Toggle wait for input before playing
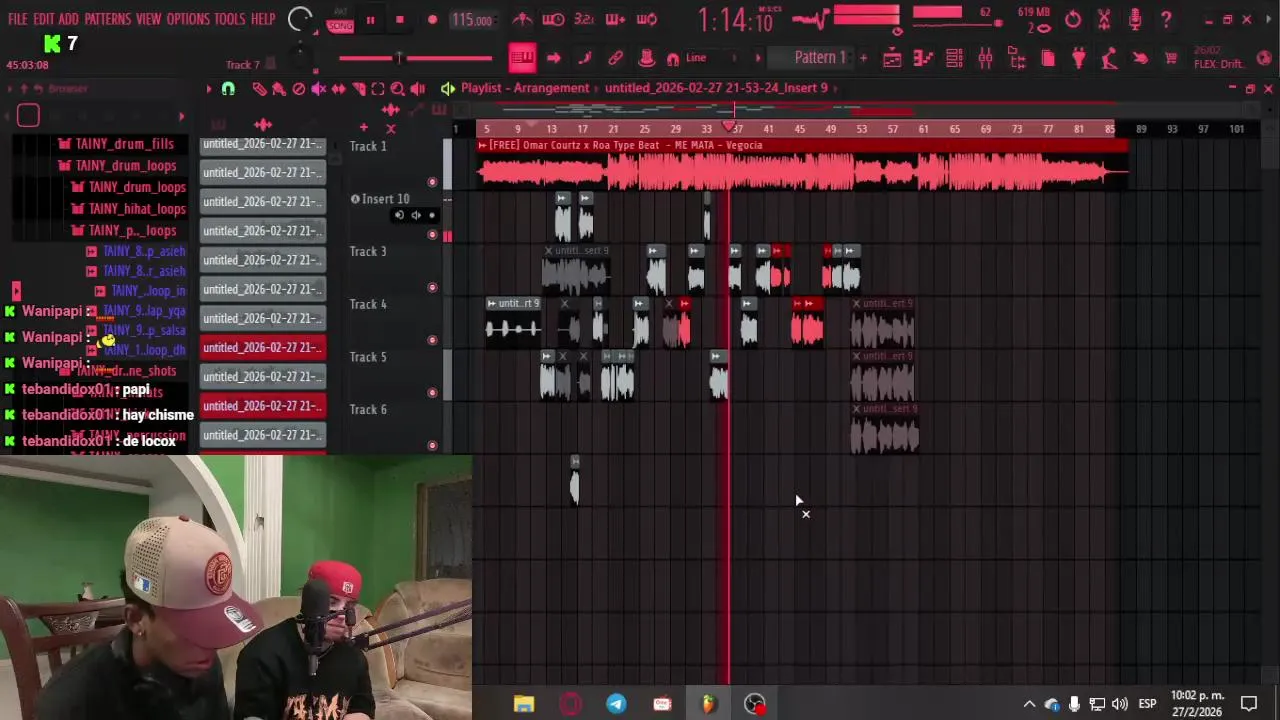This screenshot has height=720, width=1280. pos(553,19)
